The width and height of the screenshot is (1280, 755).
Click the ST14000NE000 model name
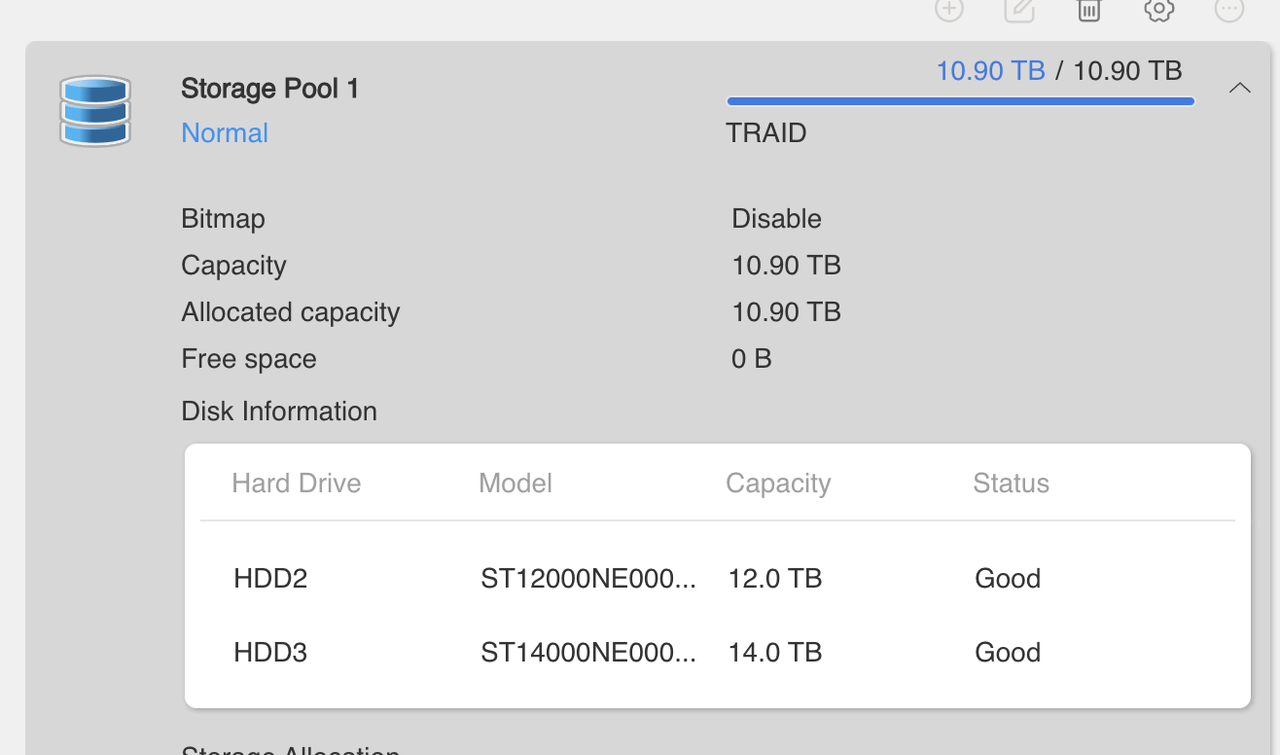(588, 652)
